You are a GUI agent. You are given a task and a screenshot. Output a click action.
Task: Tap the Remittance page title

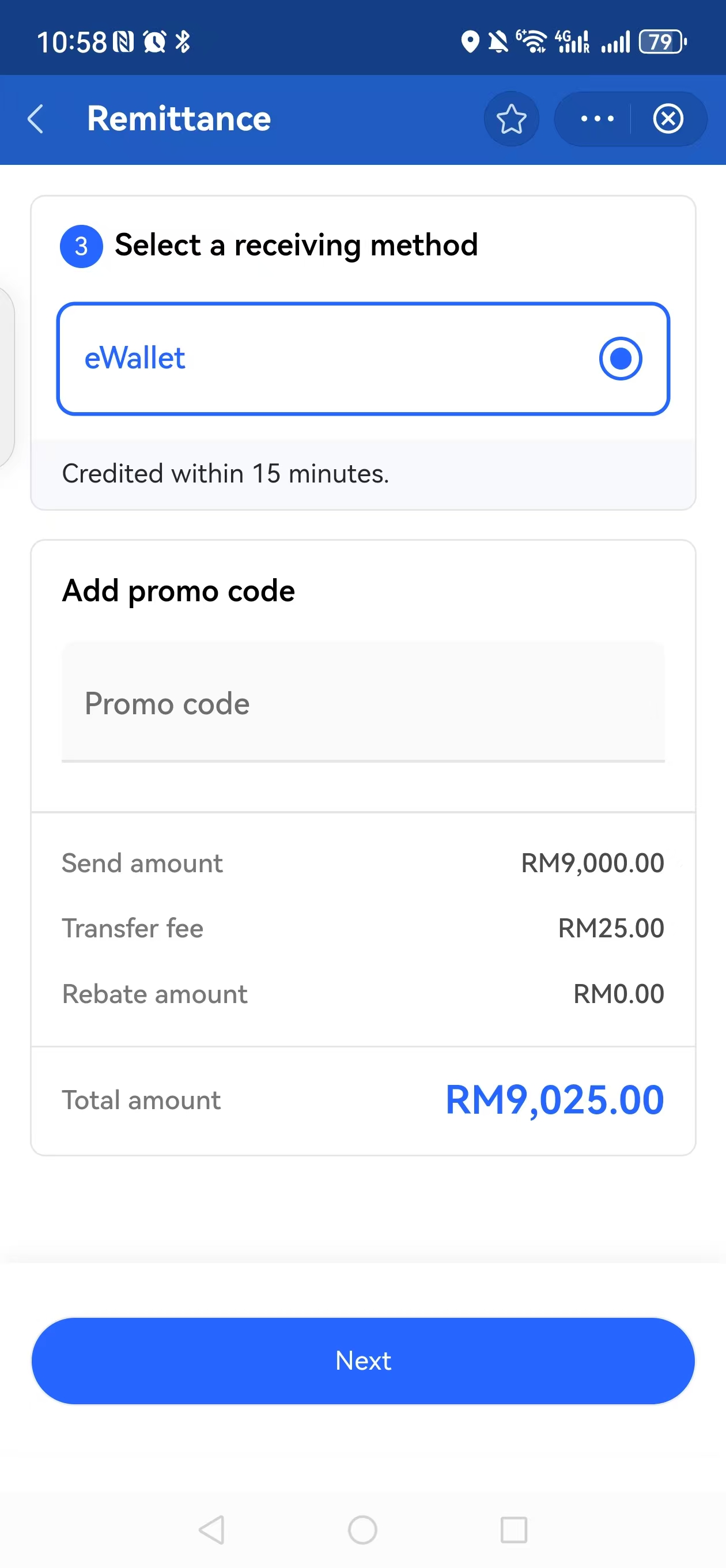(179, 119)
